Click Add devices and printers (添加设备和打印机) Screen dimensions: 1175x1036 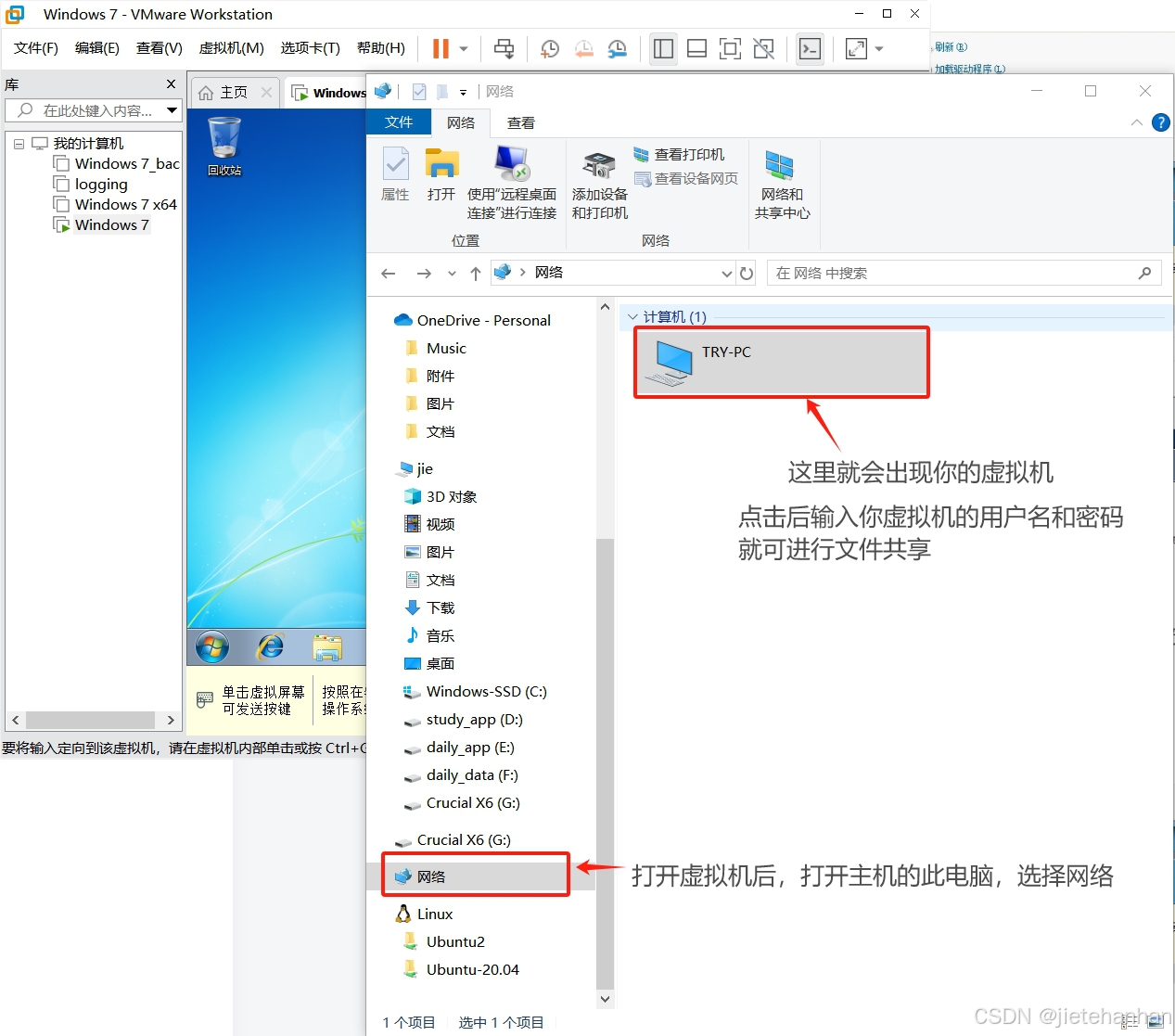click(x=599, y=185)
